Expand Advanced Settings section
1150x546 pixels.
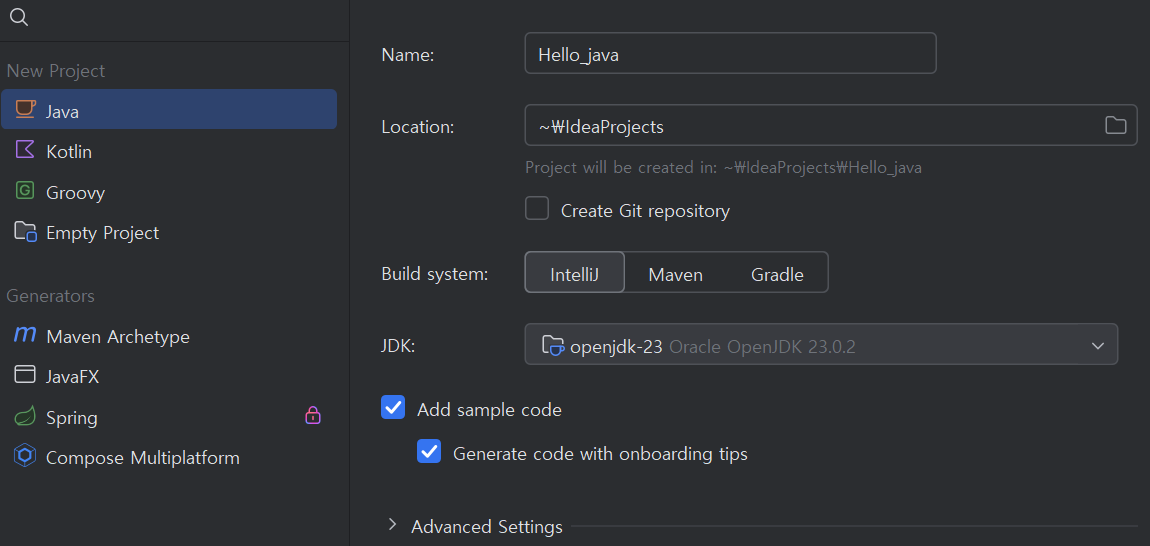coord(392,525)
